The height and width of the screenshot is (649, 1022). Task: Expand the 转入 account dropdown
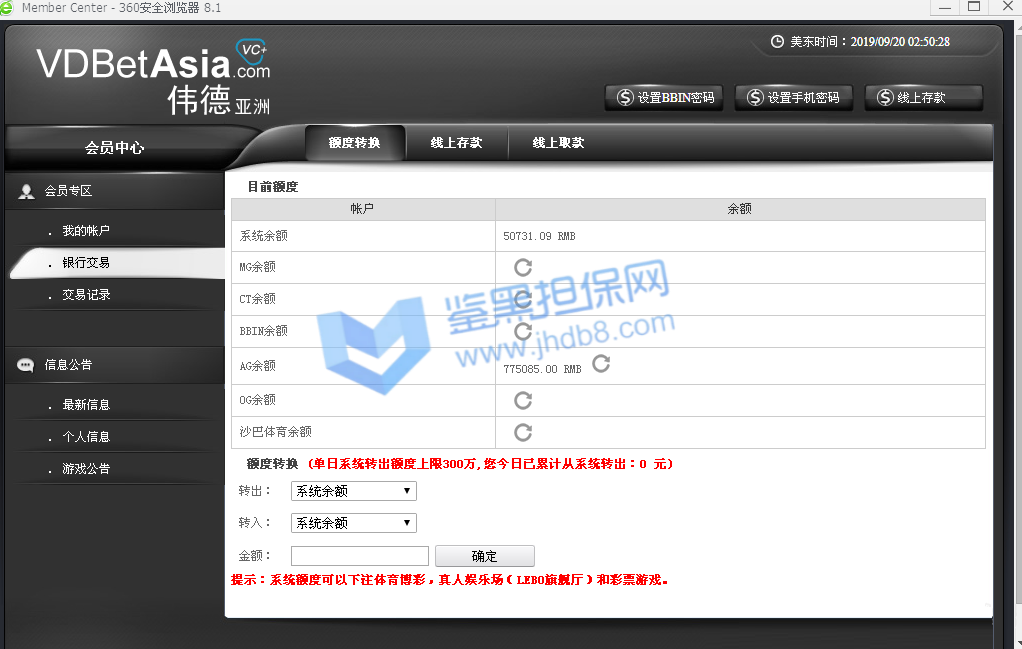353,523
